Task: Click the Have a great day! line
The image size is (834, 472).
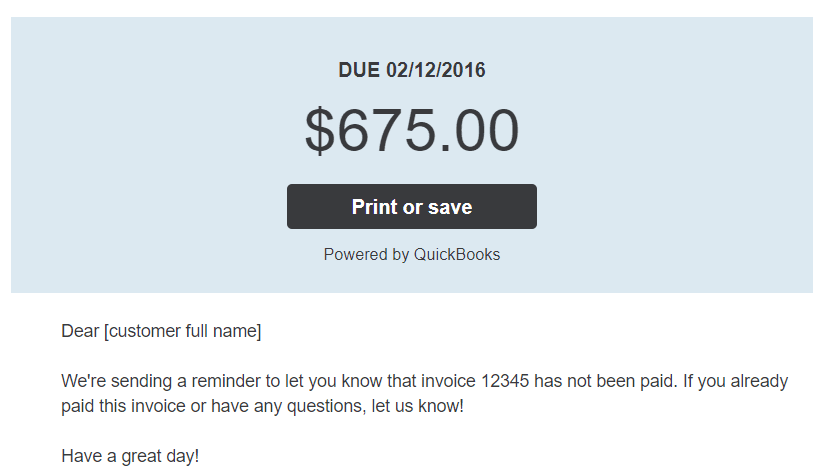Action: [x=130, y=456]
